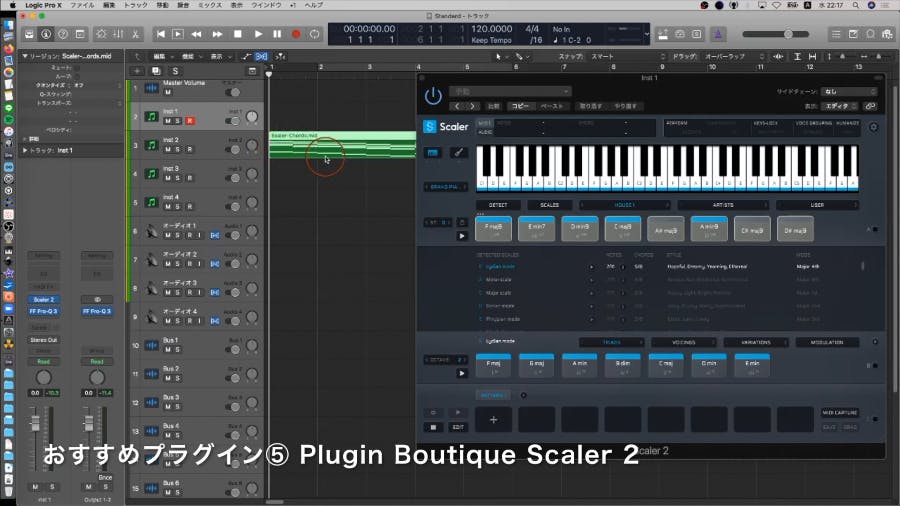This screenshot has height=506, width=900.
Task: Click the Master Volume track icon
Action: click(152, 88)
